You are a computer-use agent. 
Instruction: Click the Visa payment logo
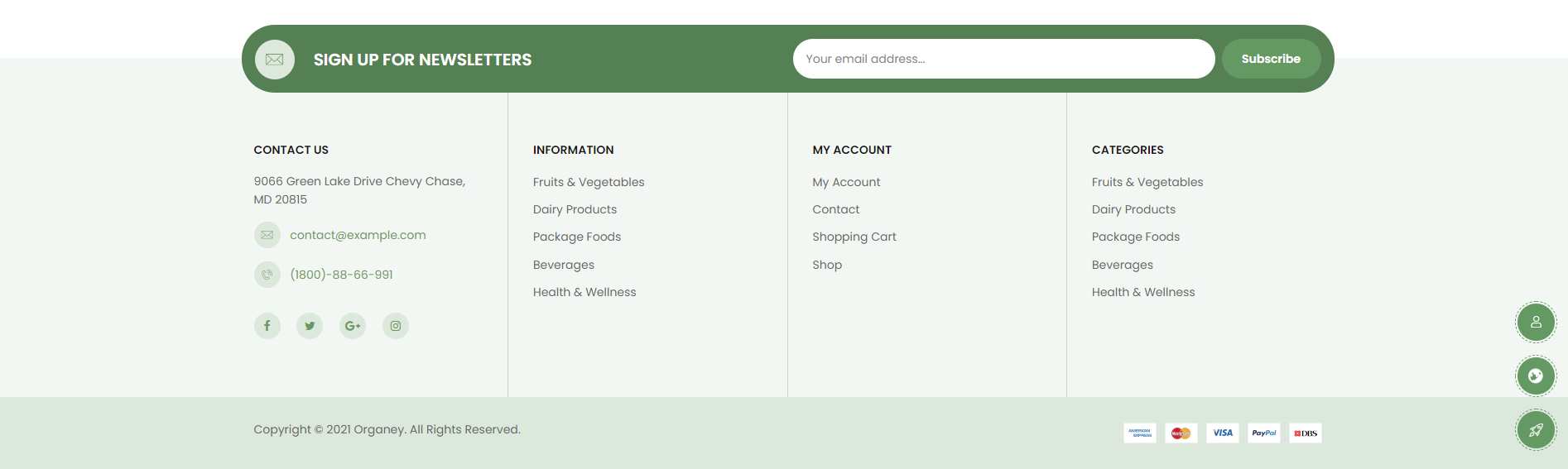pos(1222,433)
